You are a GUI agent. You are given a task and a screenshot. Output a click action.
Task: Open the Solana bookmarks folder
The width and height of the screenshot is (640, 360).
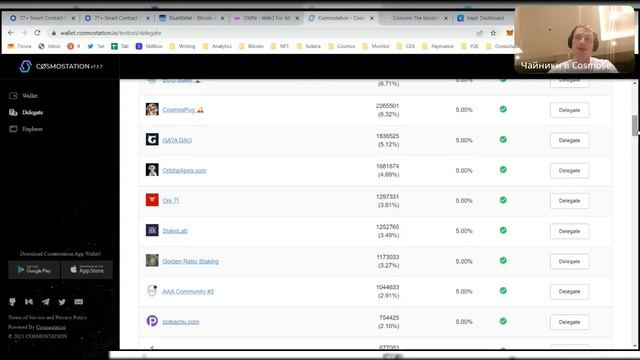(x=309, y=46)
